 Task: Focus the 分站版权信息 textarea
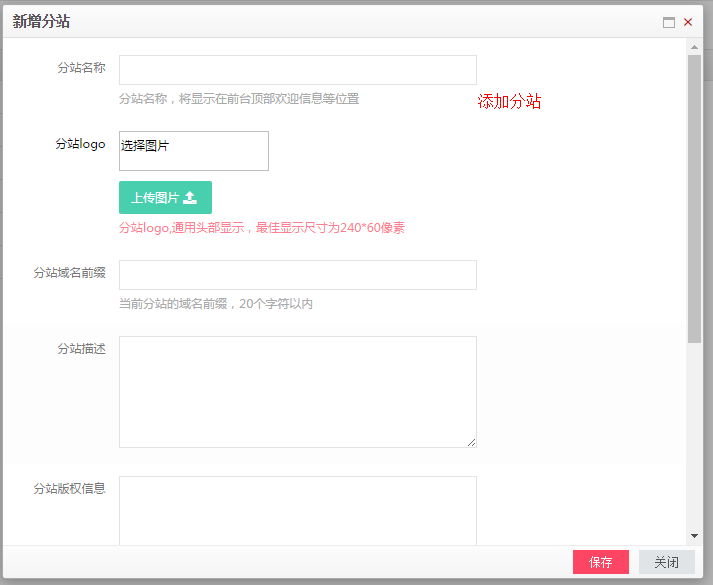click(x=298, y=510)
